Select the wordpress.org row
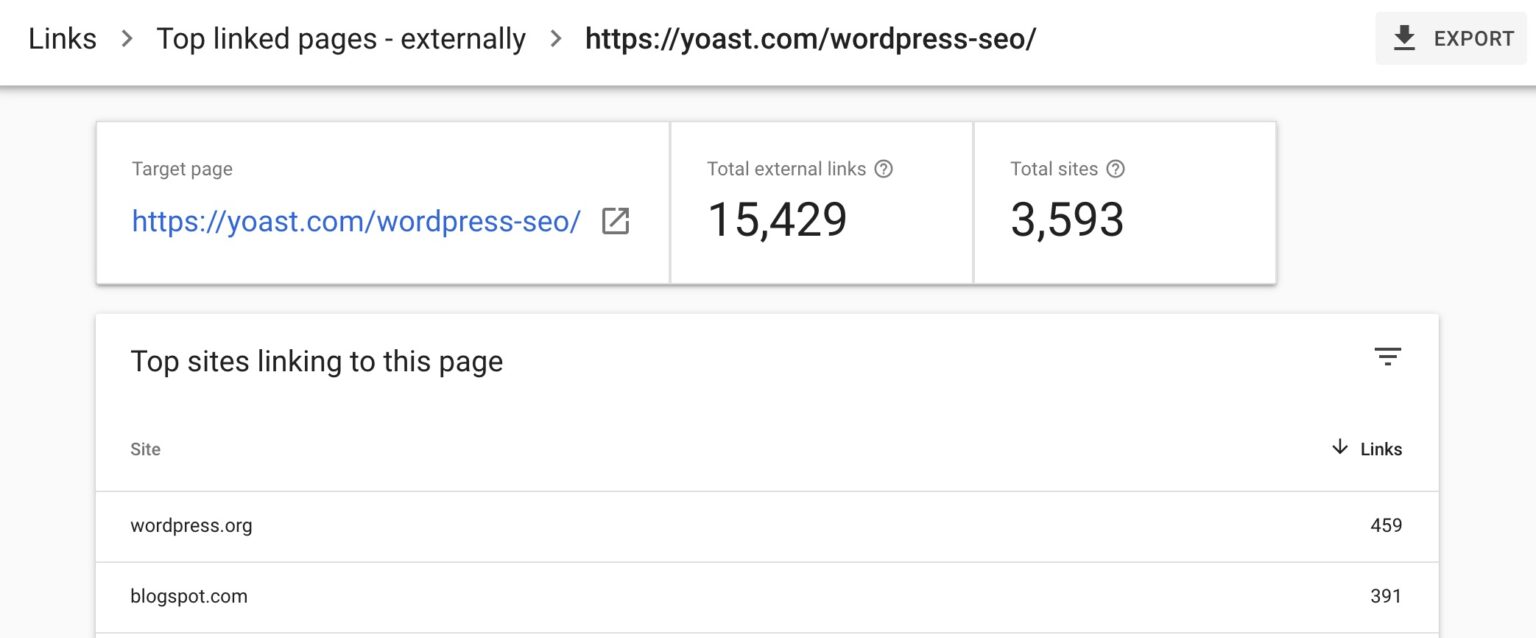Viewport: 1536px width, 638px height. pyautogui.click(x=767, y=526)
